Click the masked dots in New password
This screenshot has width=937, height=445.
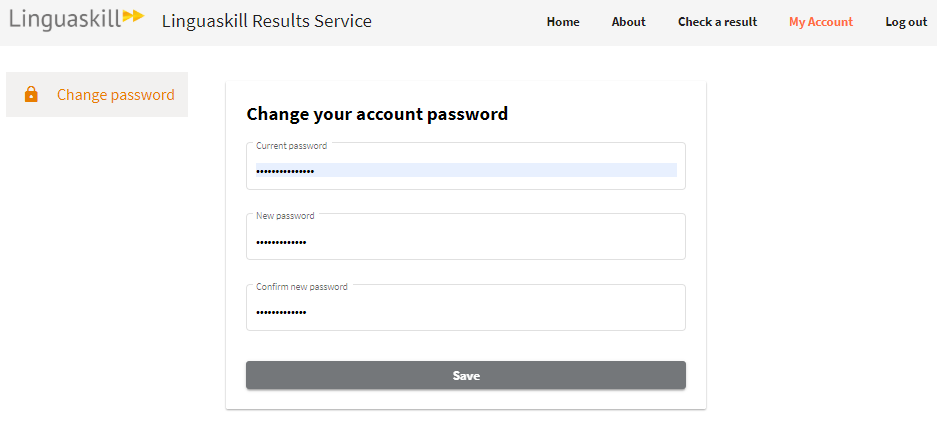(x=281, y=243)
